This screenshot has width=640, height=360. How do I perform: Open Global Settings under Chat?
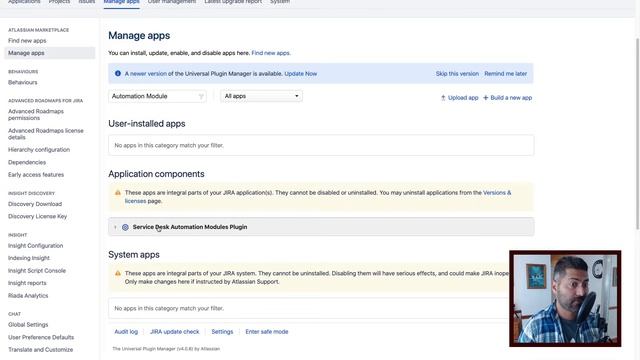tap(28, 325)
